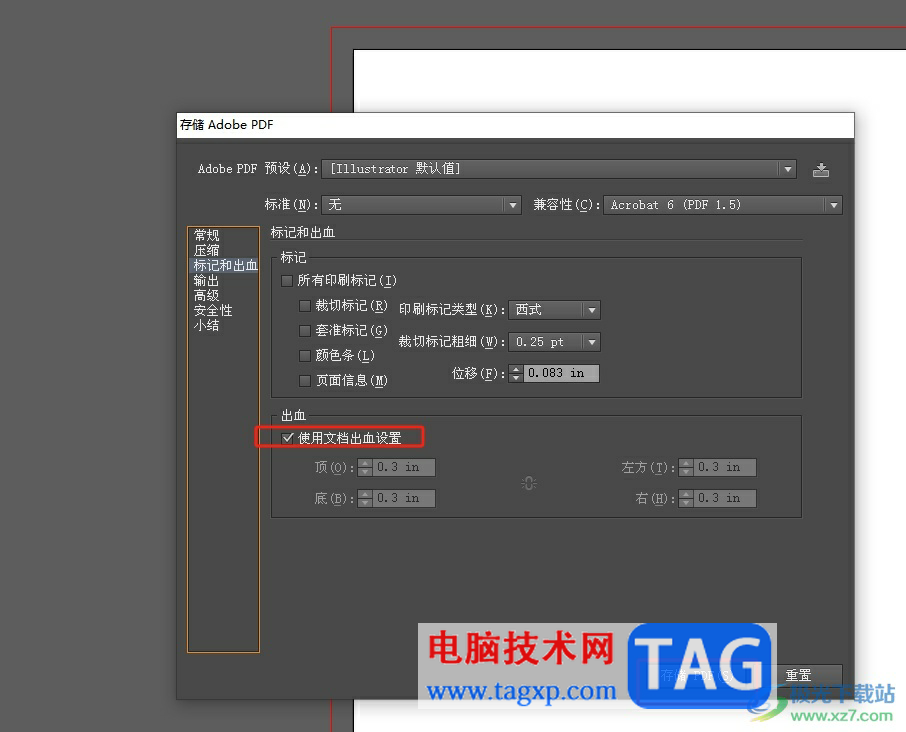
Task: Enable the 颜色条 checkbox
Action: (305, 355)
